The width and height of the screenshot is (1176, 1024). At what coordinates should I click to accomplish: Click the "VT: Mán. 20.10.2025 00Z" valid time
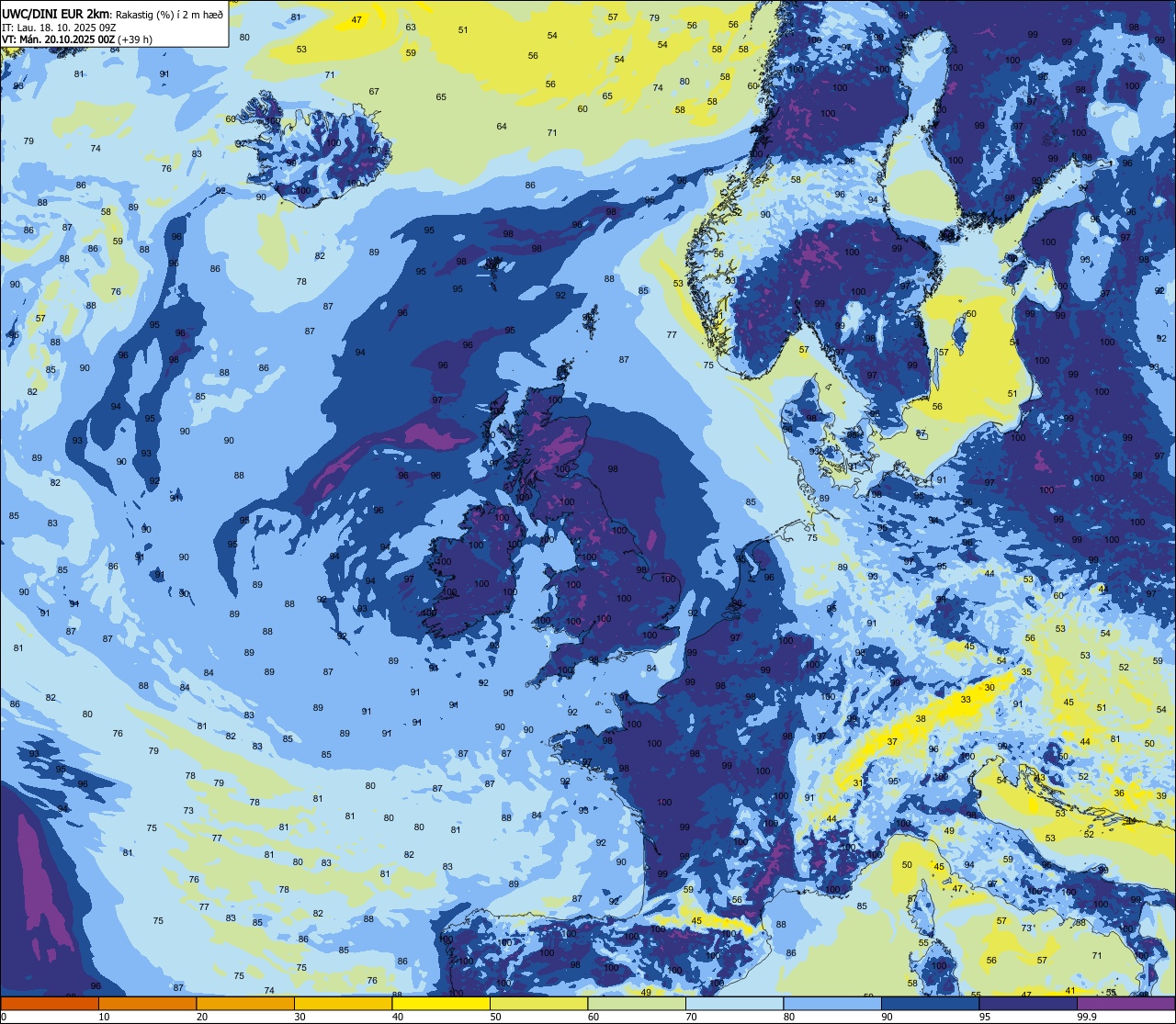tap(60, 39)
